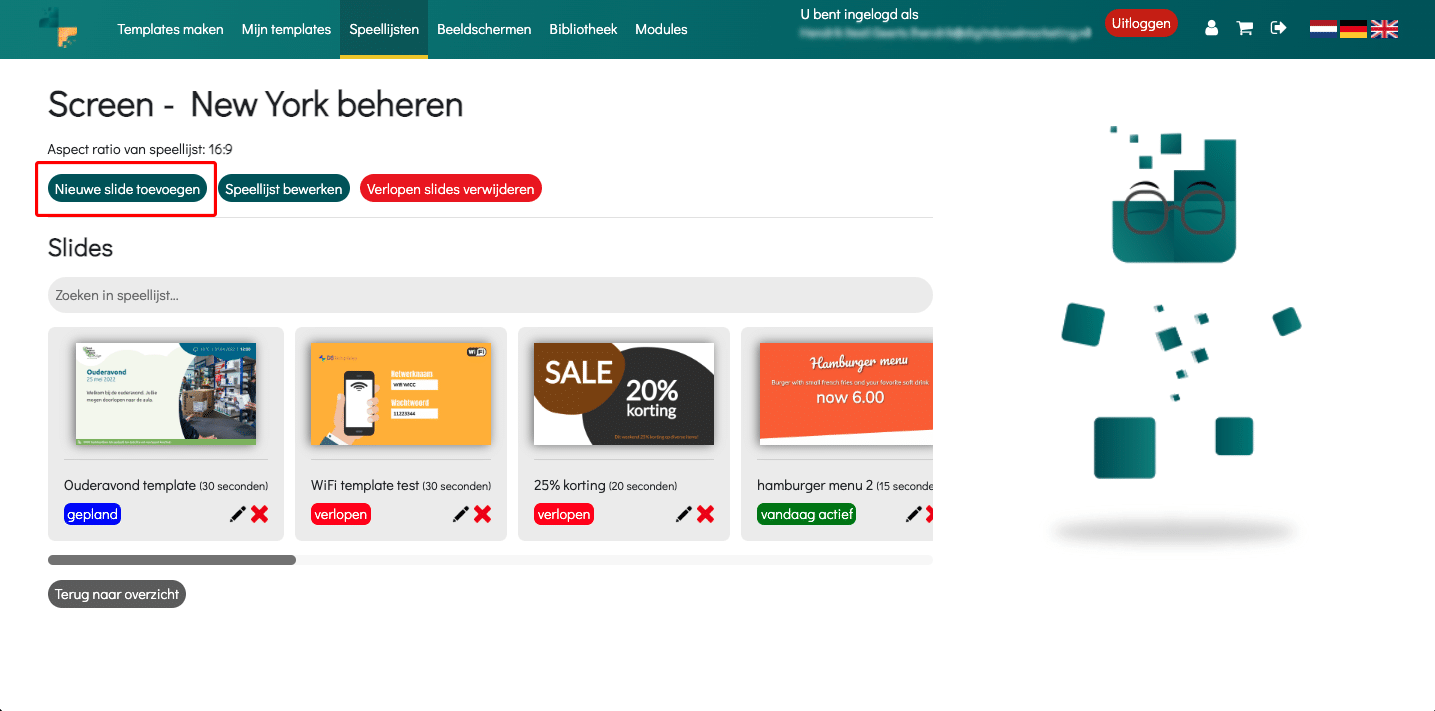Open the shopping cart icon
The image size is (1435, 711).
1245,28
